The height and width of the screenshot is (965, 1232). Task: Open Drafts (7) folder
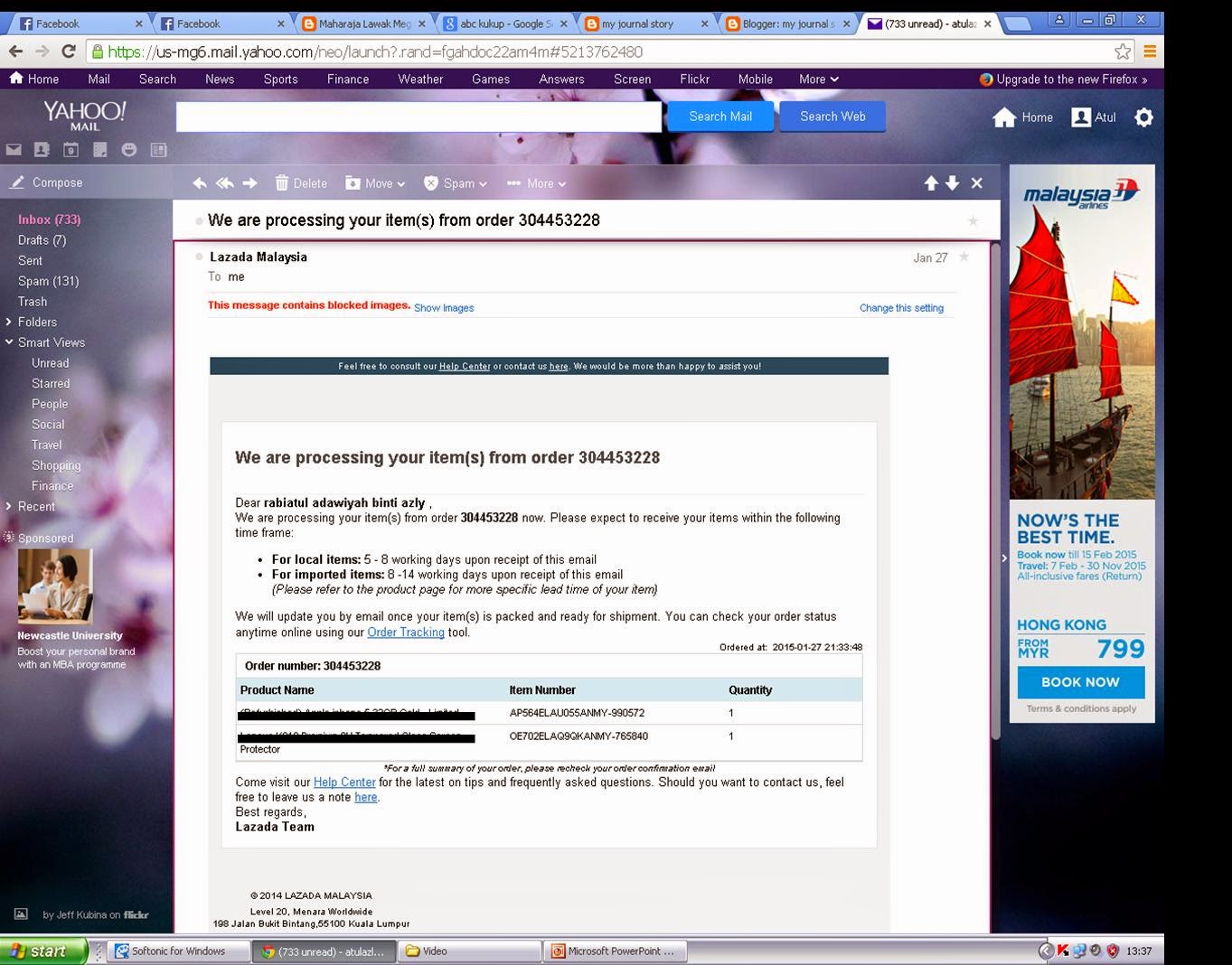tap(42, 240)
